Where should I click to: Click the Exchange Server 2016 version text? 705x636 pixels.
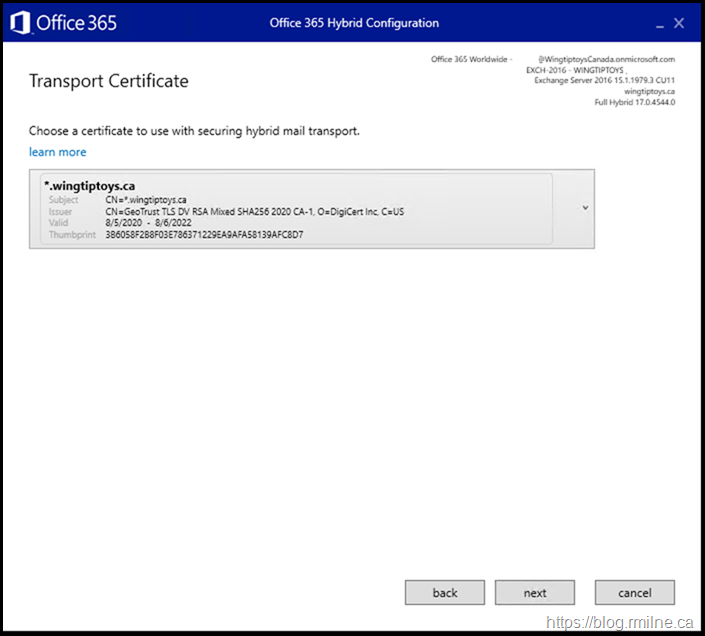pos(604,80)
